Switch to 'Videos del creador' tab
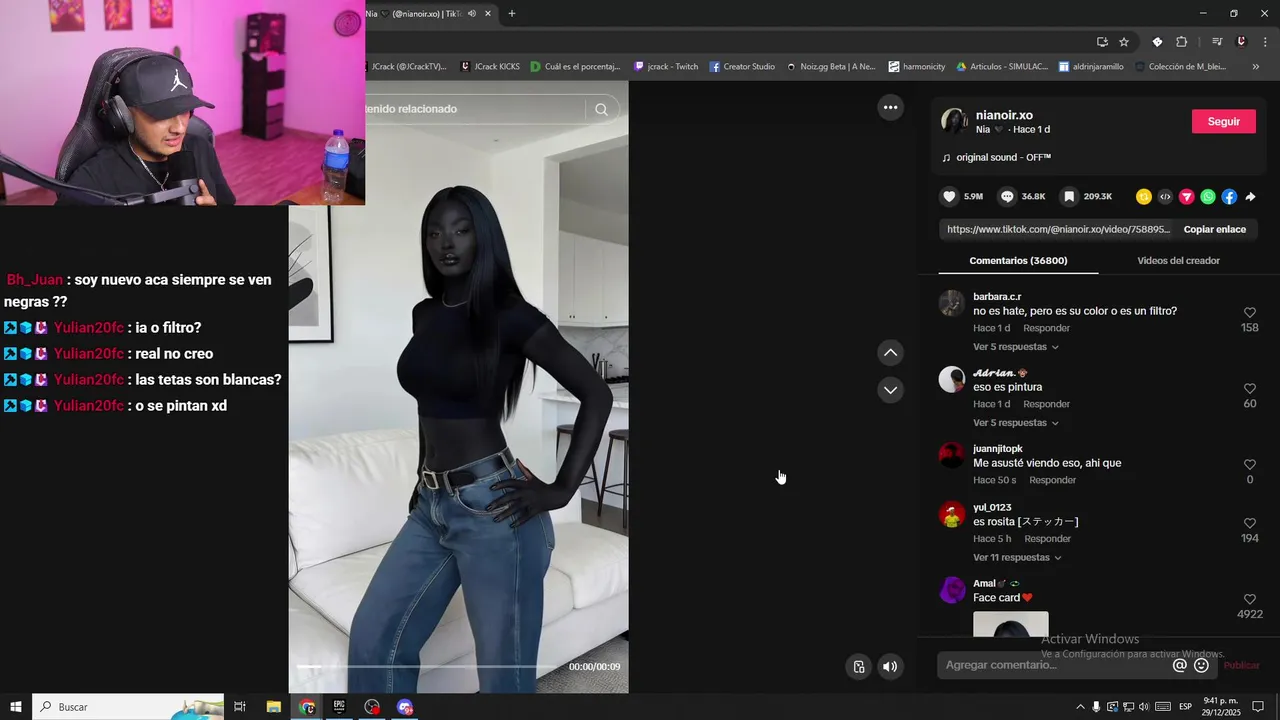 pos(1178,261)
